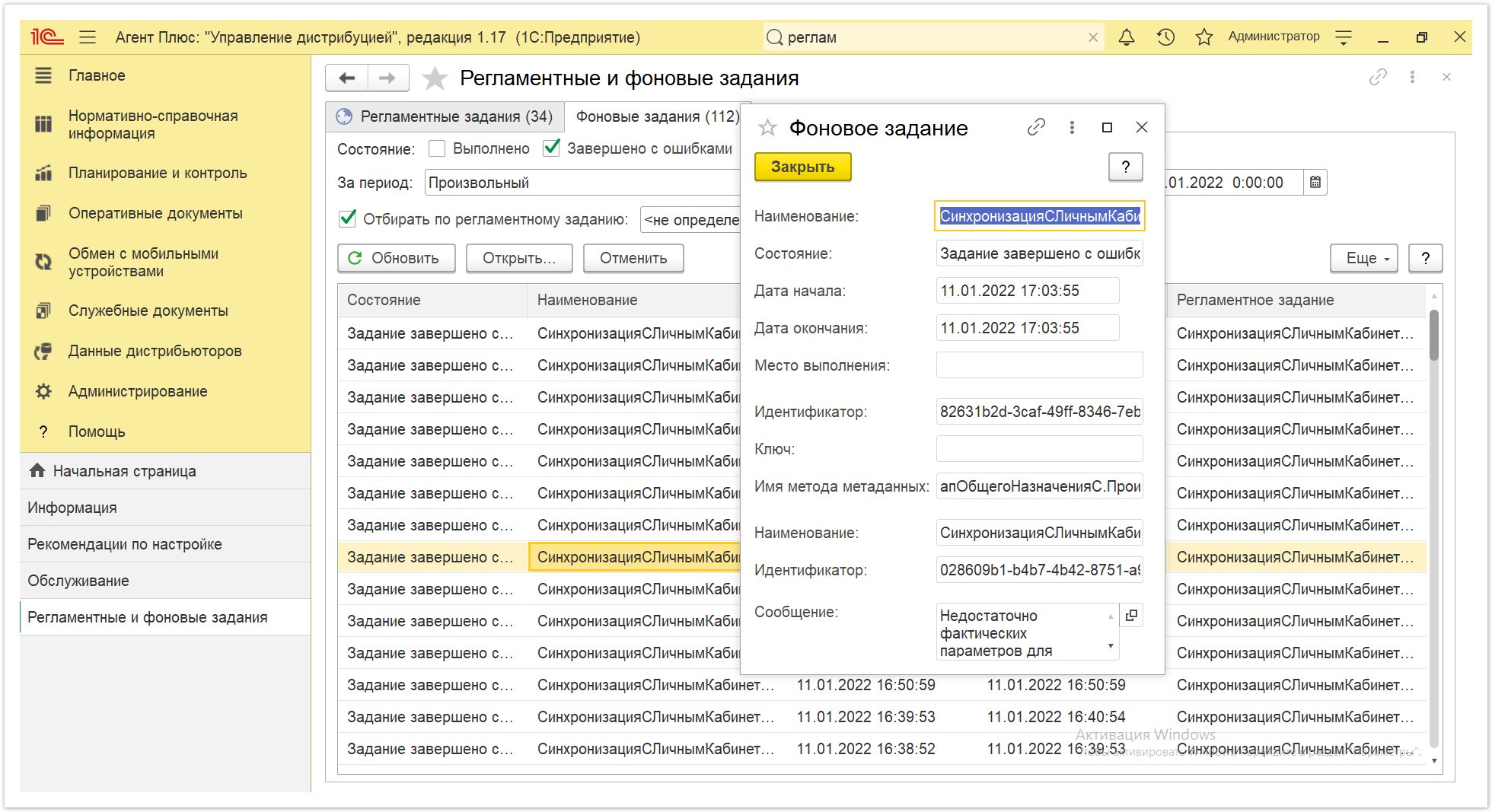Click the dialog's top Наименование field
This screenshot has width=1492, height=812.
[1039, 216]
